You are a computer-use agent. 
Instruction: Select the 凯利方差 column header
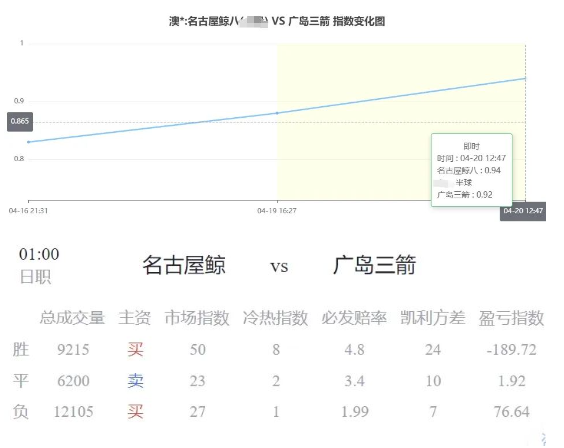[433, 318]
